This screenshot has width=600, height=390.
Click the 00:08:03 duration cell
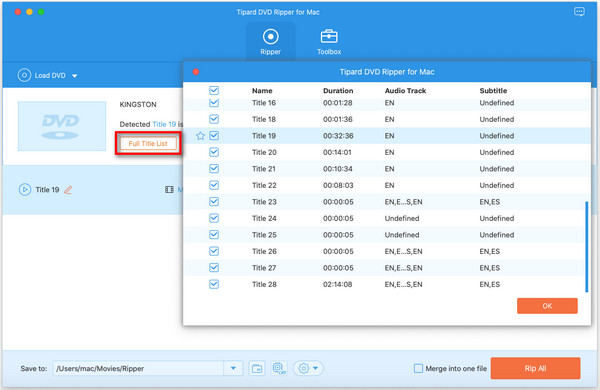click(x=338, y=185)
